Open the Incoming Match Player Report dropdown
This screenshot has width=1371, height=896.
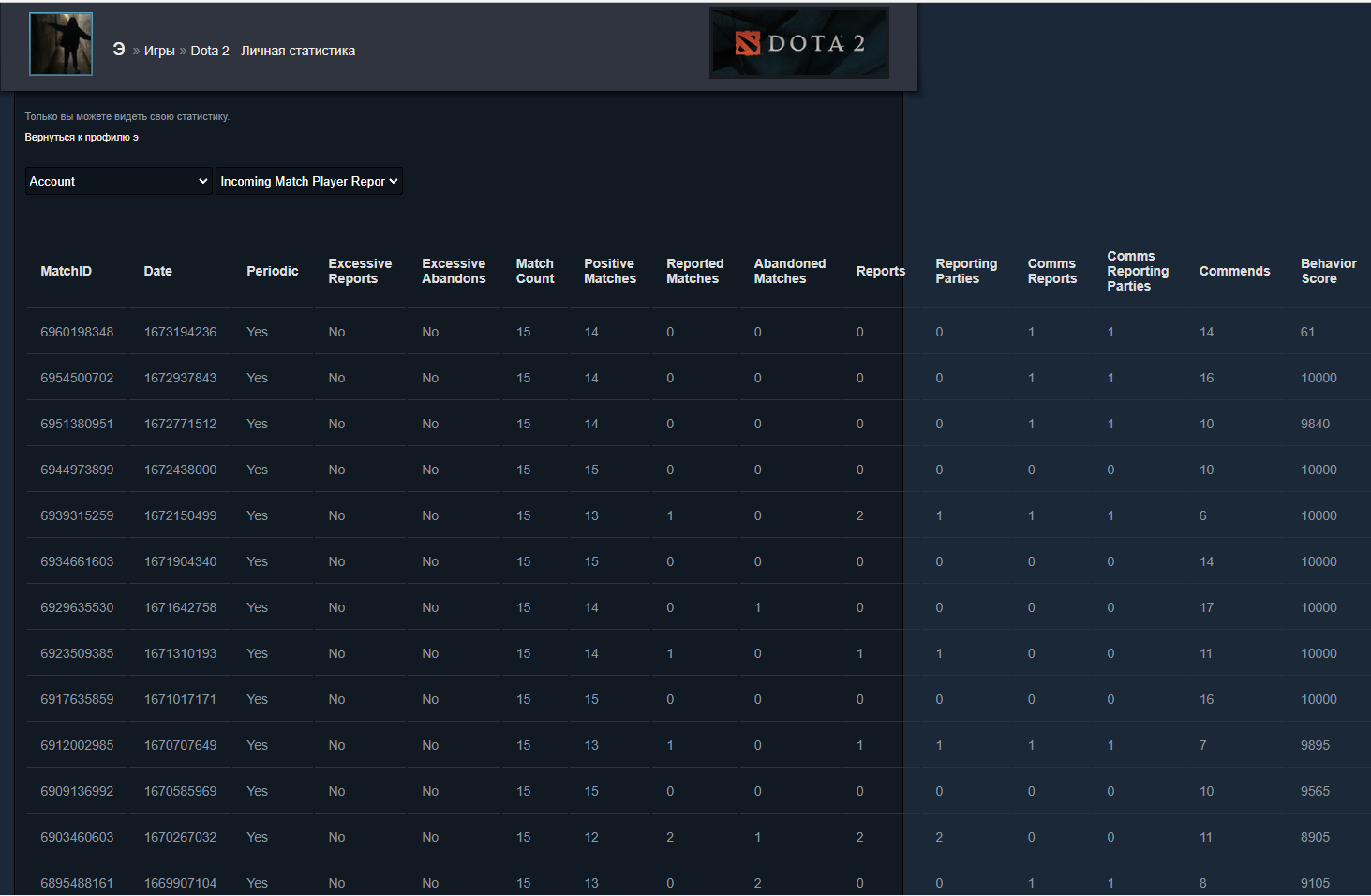coord(308,181)
